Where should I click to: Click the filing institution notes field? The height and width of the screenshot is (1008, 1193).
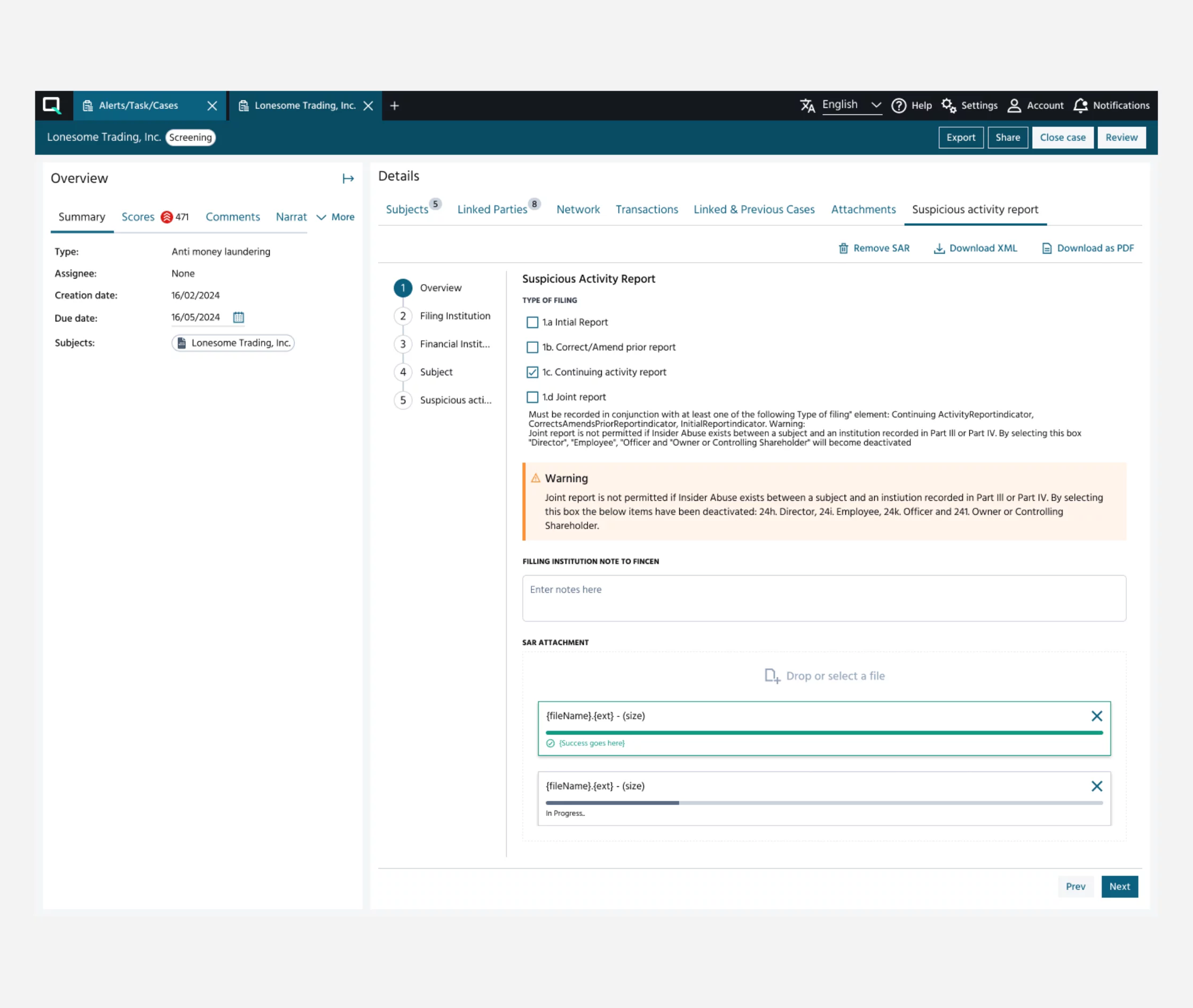pyautogui.click(x=823, y=598)
